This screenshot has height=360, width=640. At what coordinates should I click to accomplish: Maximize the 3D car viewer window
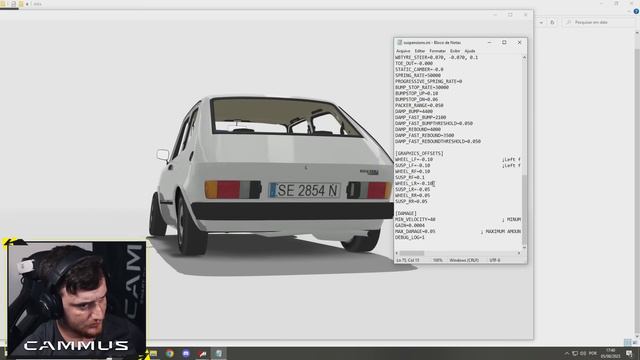510,15
